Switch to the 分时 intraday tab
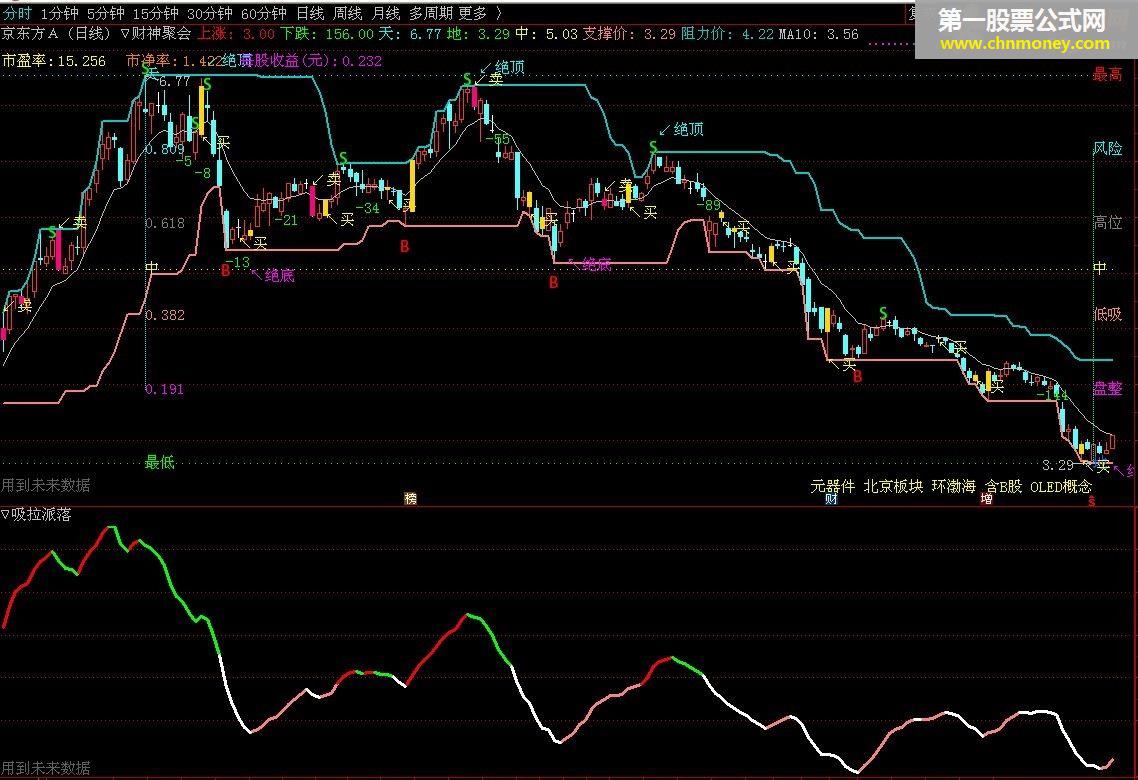Image resolution: width=1138 pixels, height=780 pixels. tap(18, 13)
